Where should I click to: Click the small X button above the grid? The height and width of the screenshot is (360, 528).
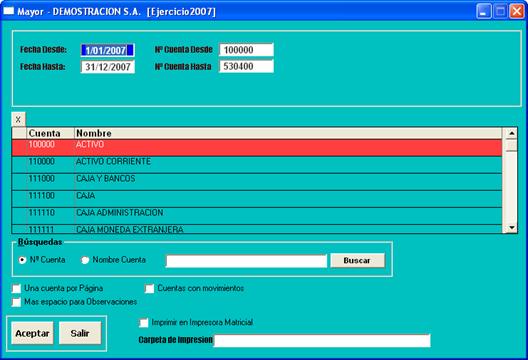pos(18,119)
